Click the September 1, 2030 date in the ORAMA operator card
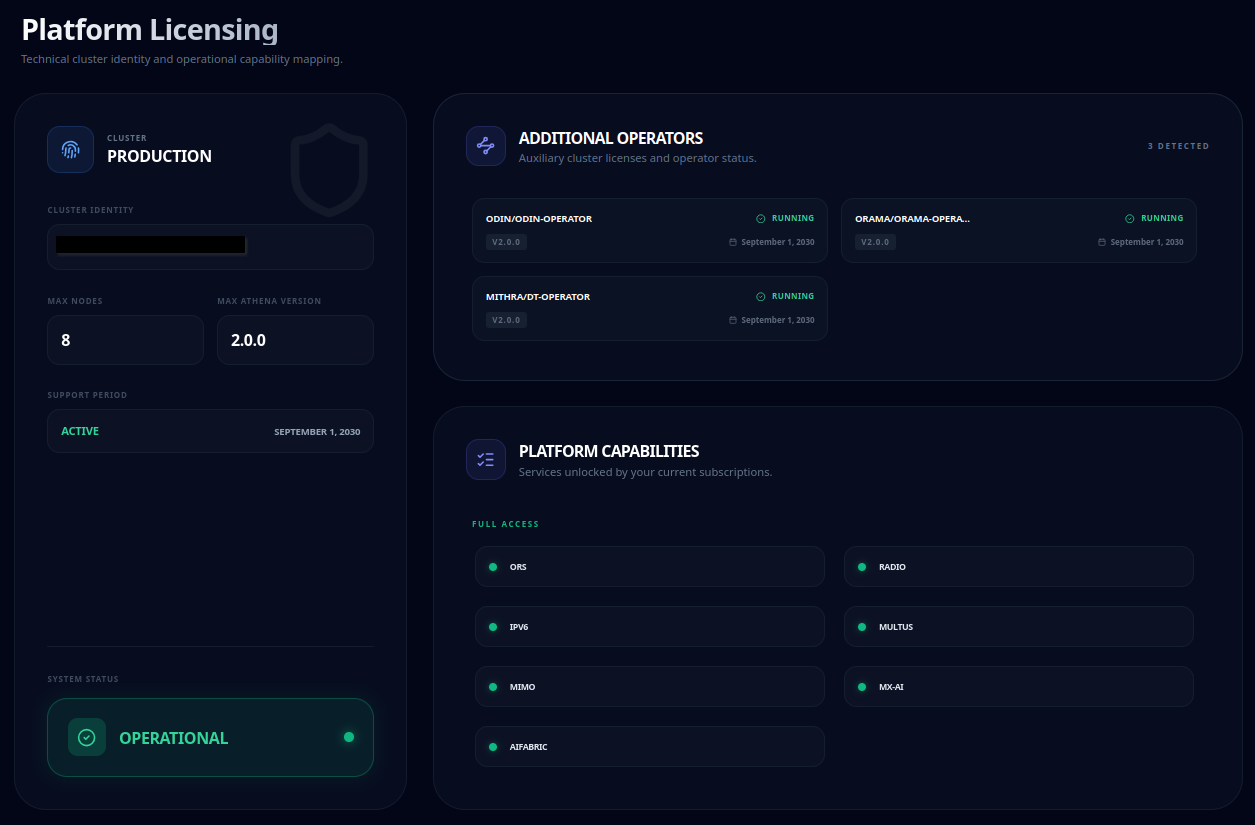The height and width of the screenshot is (825, 1255). 1147,242
